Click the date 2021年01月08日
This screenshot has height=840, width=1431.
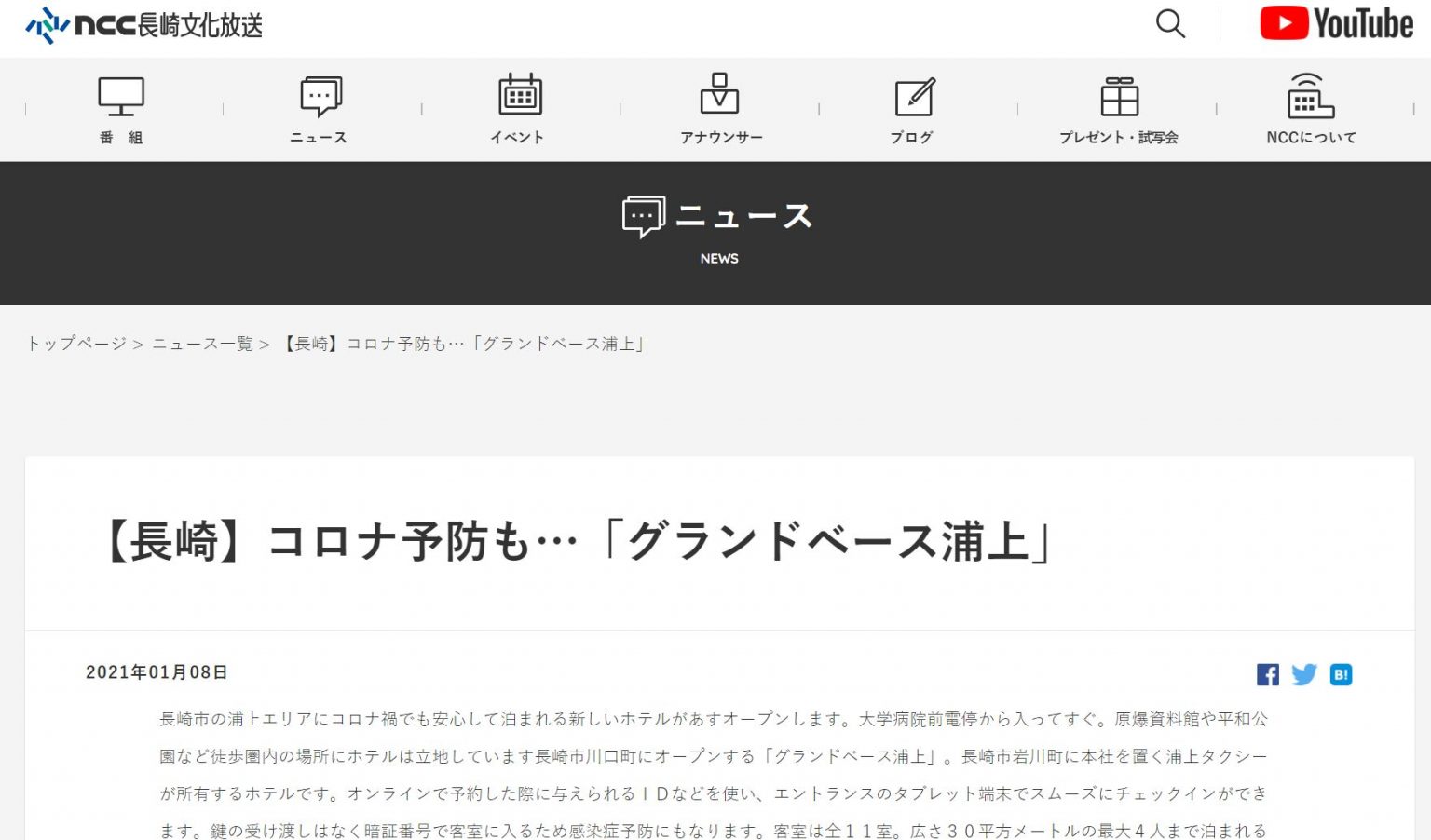157,672
